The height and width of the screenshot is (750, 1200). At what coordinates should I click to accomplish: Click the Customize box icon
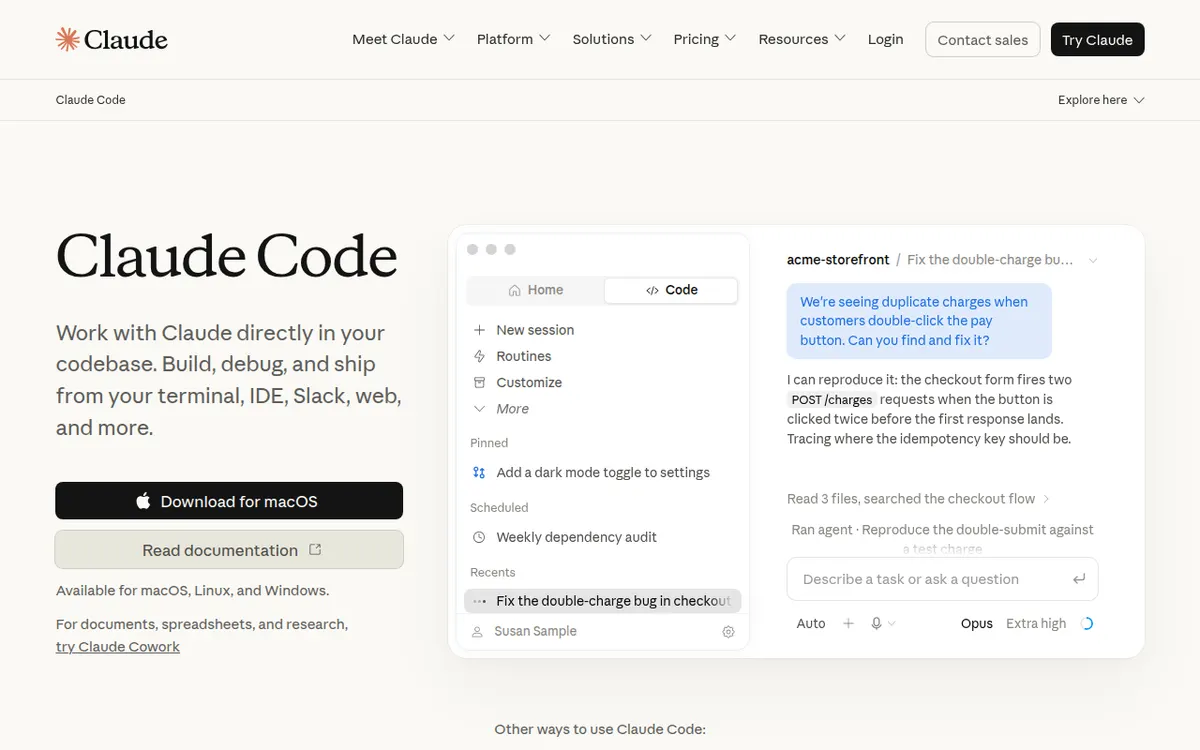click(x=479, y=382)
